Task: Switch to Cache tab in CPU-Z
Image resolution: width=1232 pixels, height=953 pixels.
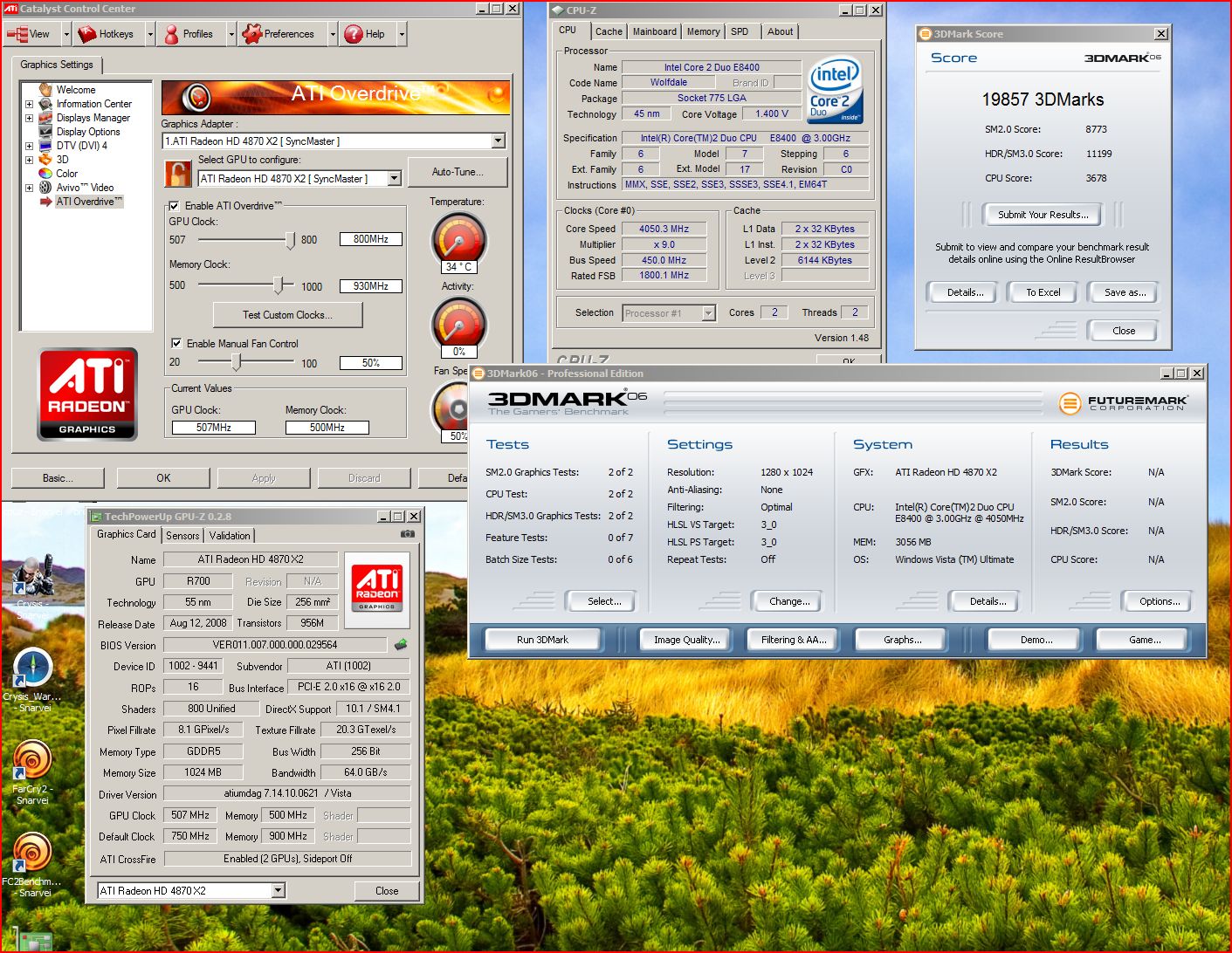Action: pyautogui.click(x=609, y=31)
